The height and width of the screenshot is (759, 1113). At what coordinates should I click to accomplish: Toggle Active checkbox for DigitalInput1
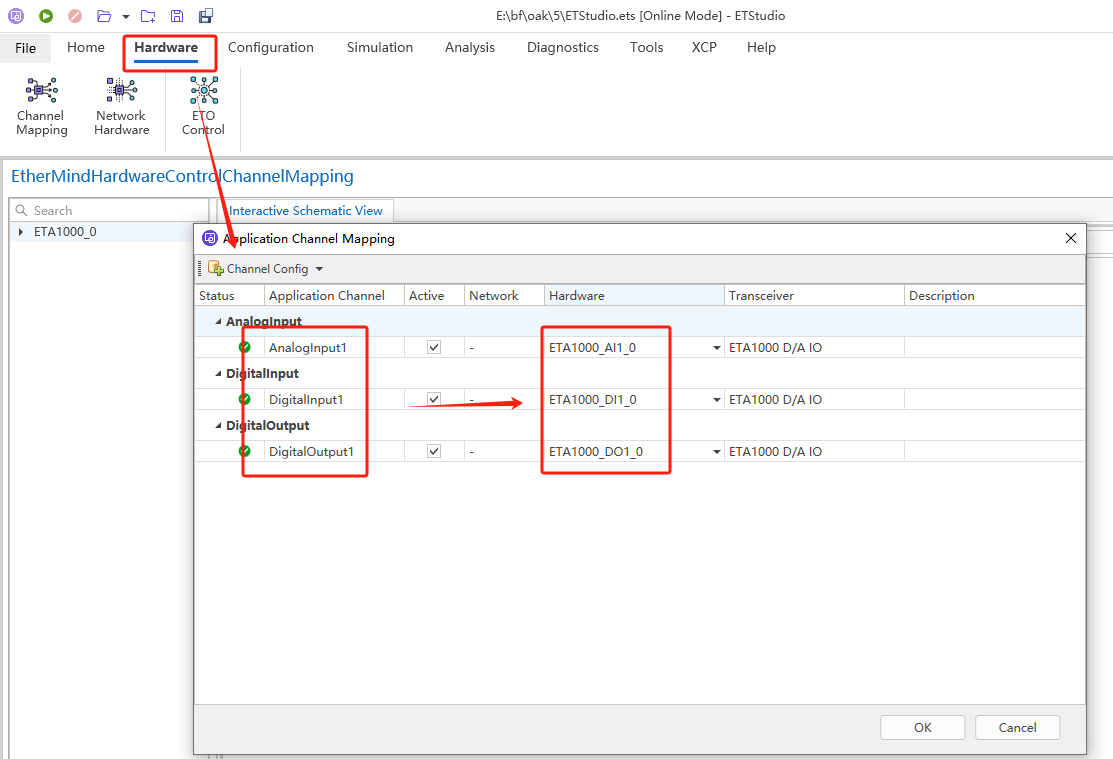[x=434, y=399]
